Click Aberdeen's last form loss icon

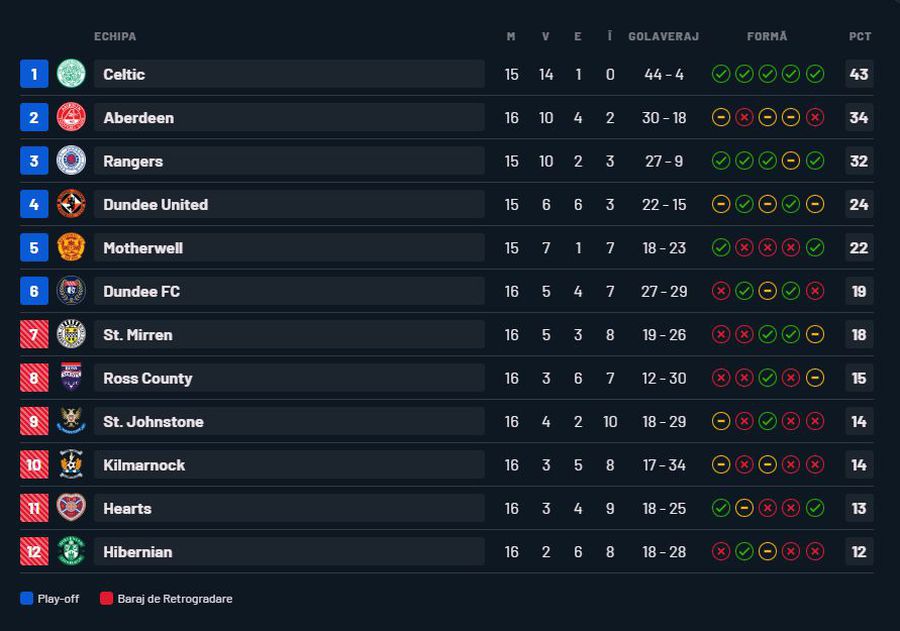(815, 118)
